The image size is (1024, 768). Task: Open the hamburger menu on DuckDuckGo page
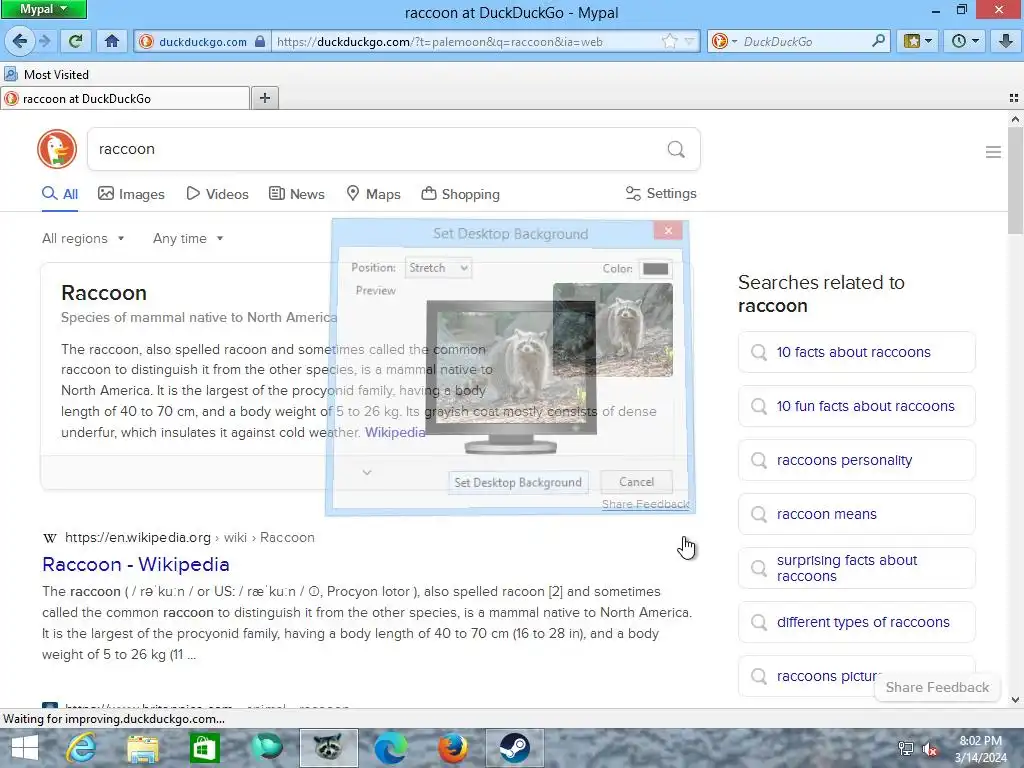coord(993,152)
